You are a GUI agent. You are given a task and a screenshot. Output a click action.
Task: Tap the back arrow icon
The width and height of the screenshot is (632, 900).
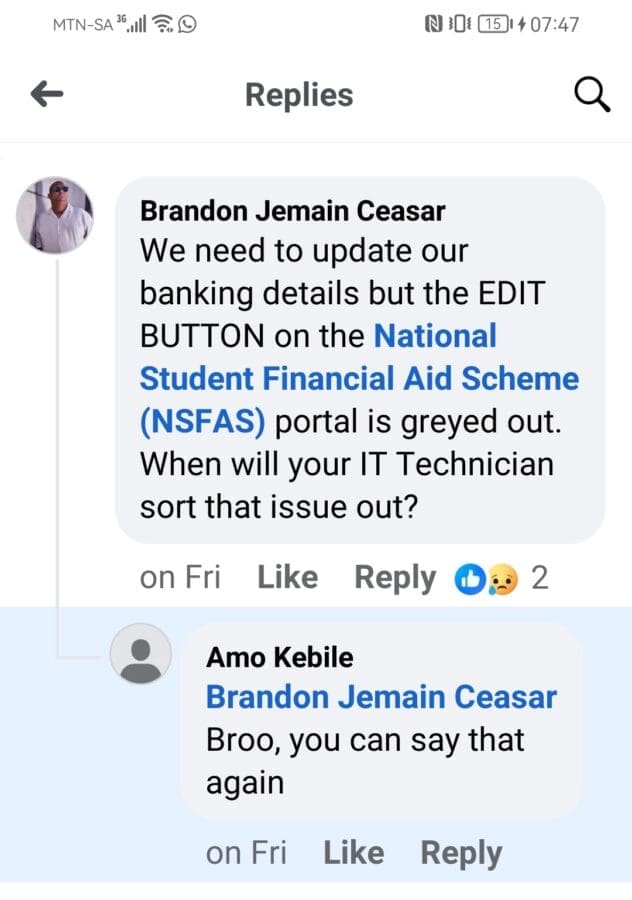coord(47,94)
